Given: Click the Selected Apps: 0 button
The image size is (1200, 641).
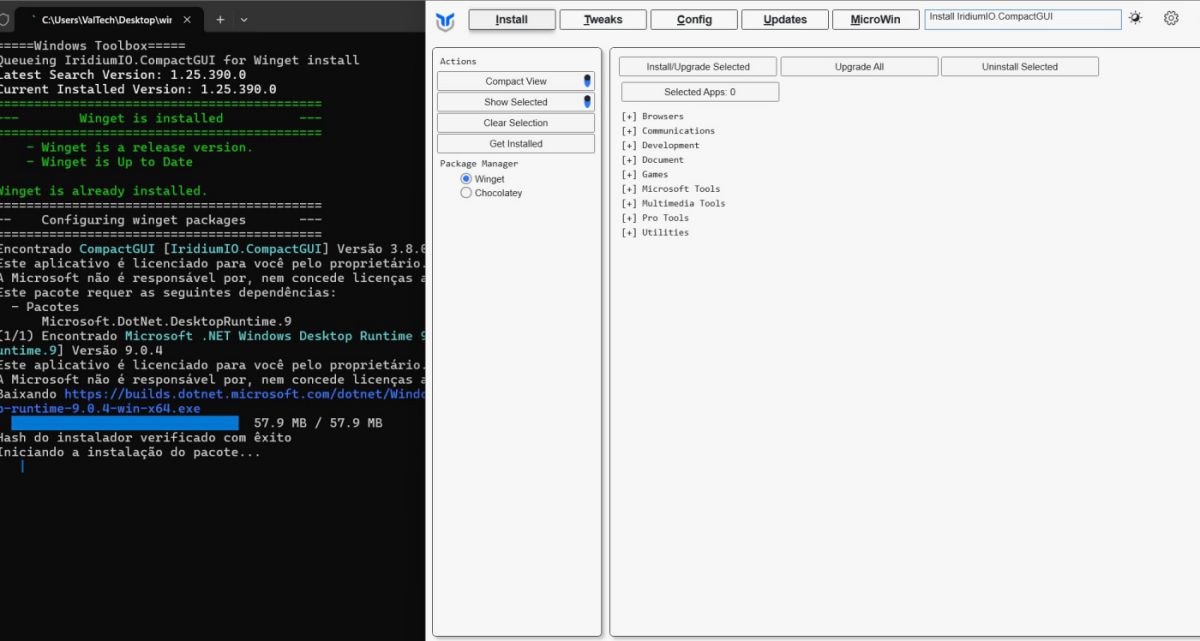Looking at the screenshot, I should (700, 92).
